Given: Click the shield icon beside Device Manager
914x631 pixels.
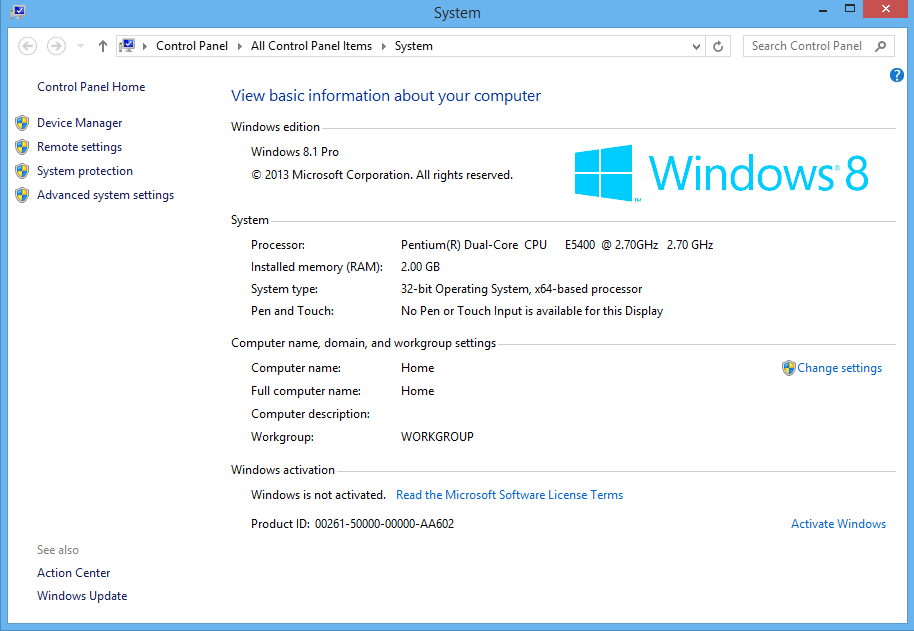Looking at the screenshot, I should [x=22, y=123].
